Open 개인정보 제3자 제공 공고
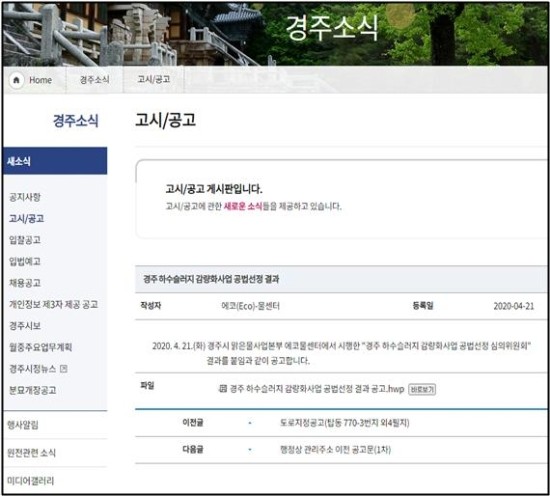Screen dimensions: 550x496 53,304
